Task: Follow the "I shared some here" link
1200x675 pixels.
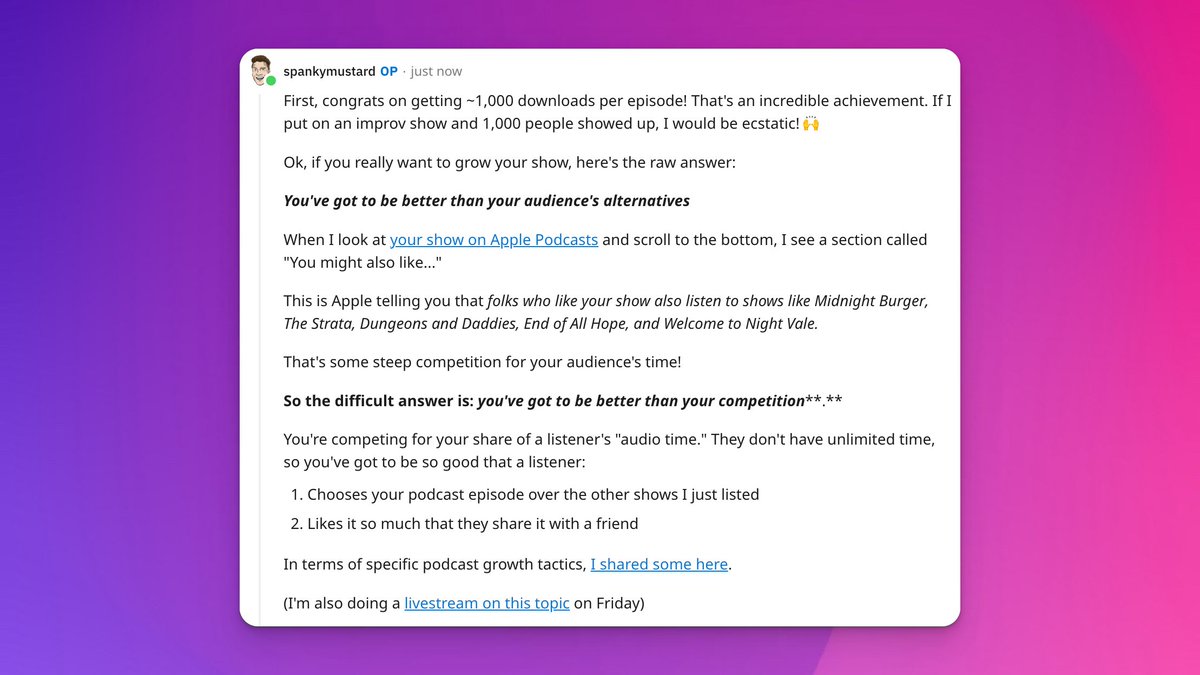Action: pos(659,564)
